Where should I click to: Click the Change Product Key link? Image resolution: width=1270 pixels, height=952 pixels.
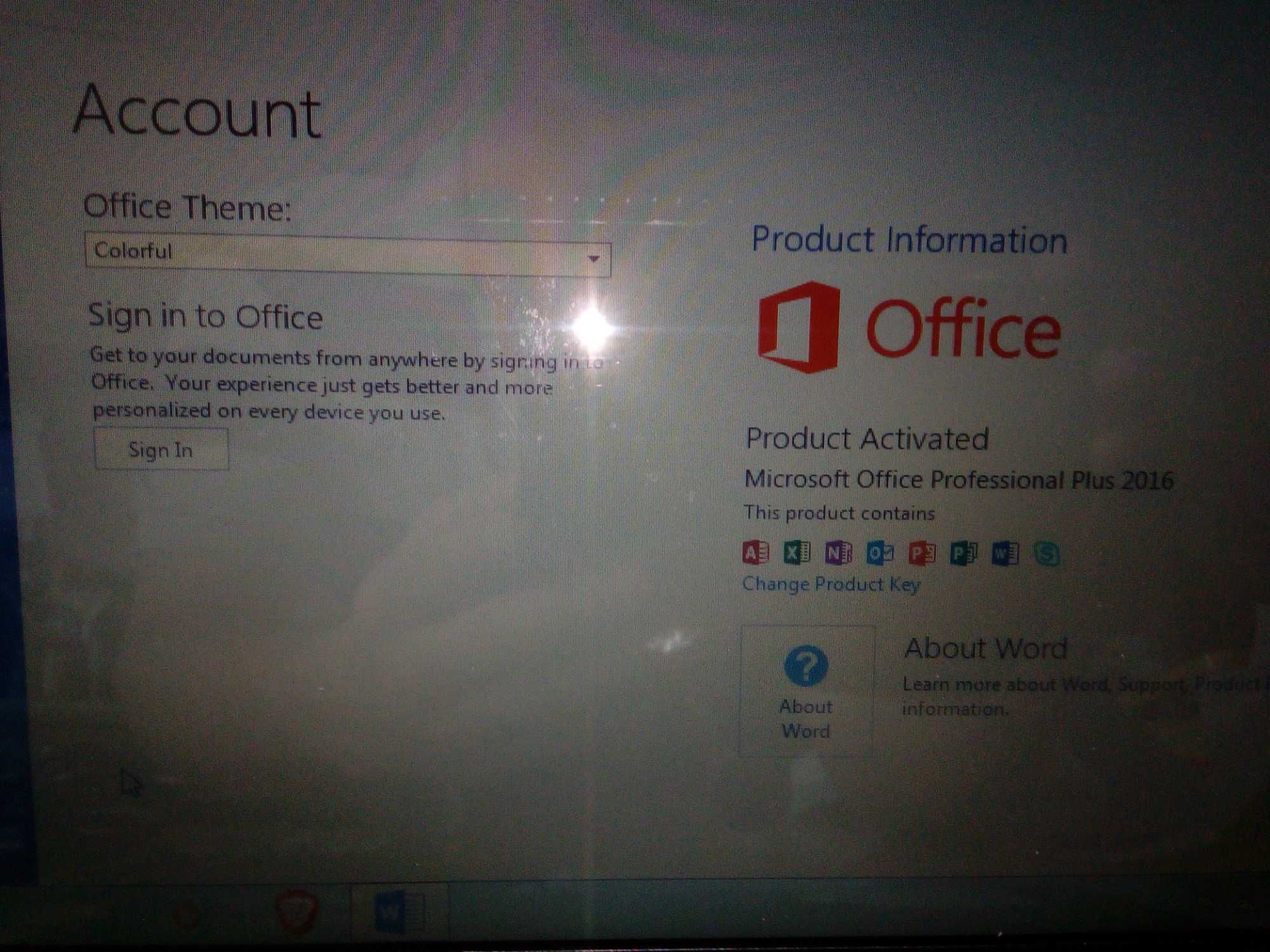(831, 584)
